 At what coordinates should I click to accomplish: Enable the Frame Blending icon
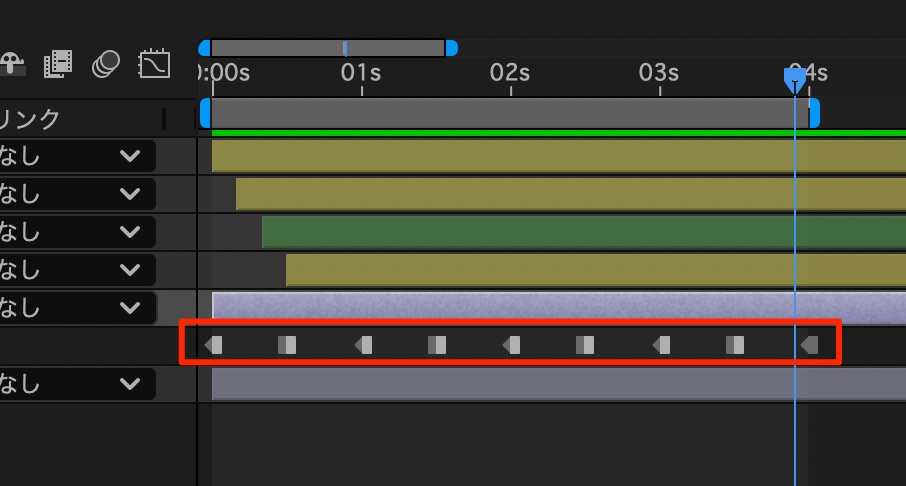[x=58, y=65]
